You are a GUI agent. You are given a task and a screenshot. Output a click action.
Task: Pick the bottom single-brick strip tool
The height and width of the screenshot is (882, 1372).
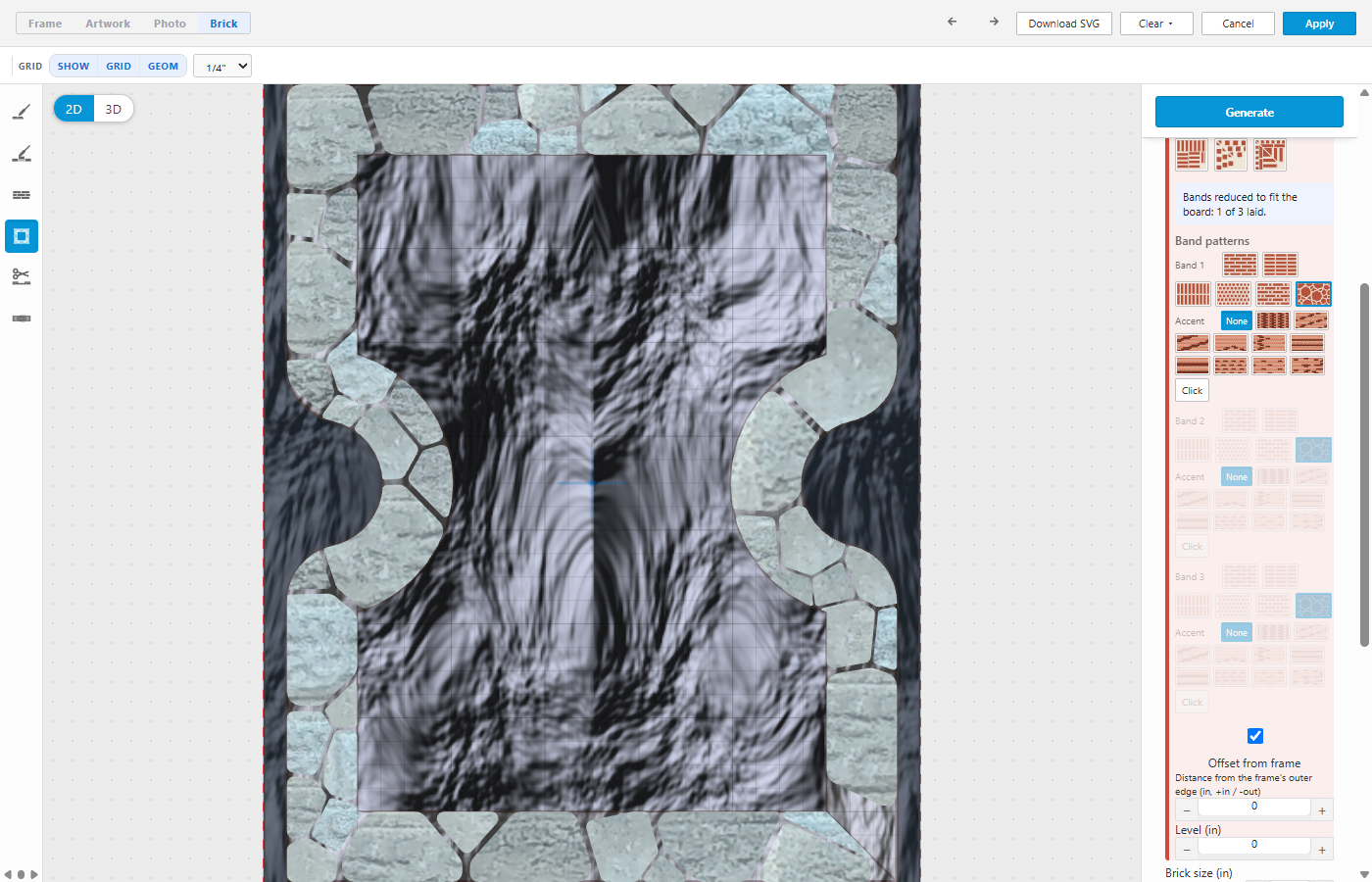[22, 318]
